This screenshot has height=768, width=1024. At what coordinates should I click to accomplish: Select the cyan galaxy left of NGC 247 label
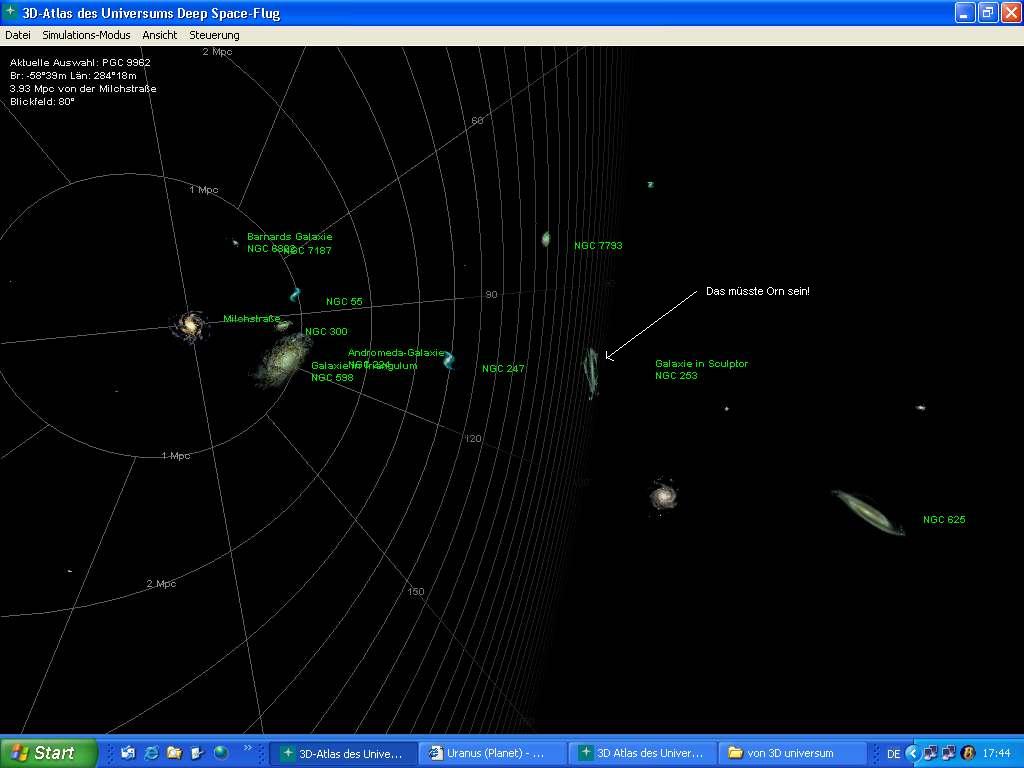449,361
